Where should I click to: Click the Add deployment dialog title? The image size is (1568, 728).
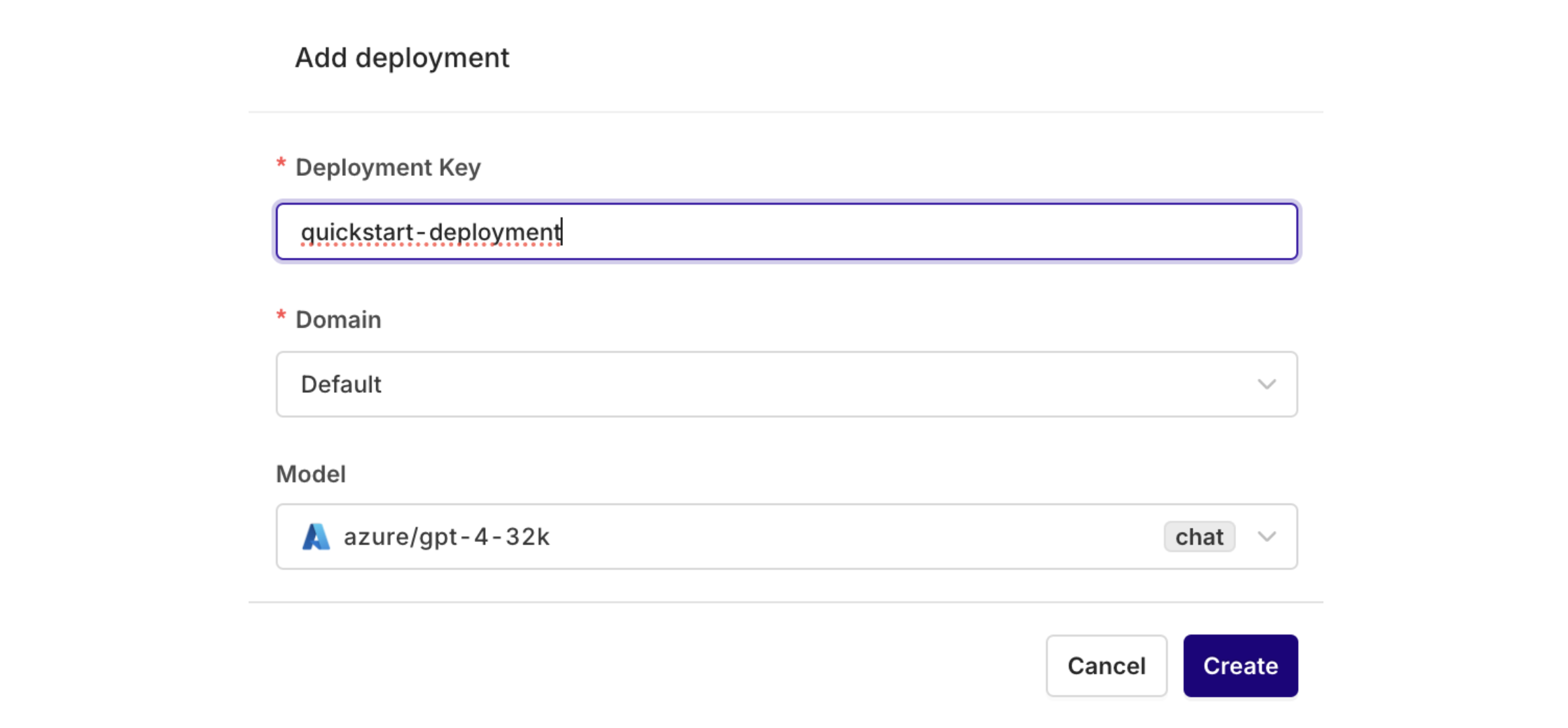coord(402,58)
